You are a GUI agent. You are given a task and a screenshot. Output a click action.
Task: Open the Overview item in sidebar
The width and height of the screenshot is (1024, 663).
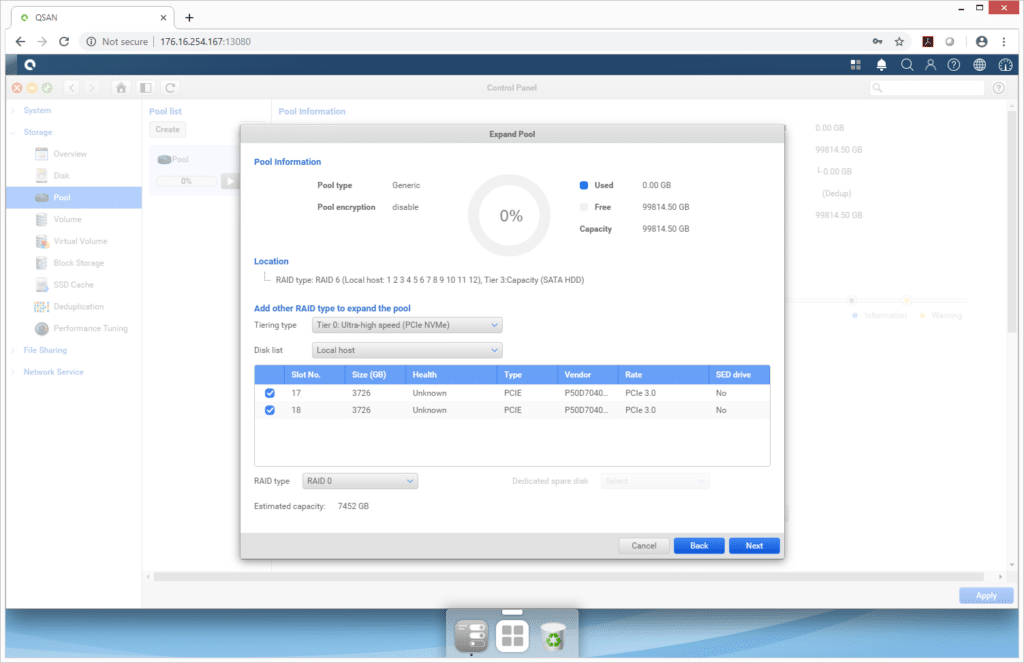tap(70, 154)
